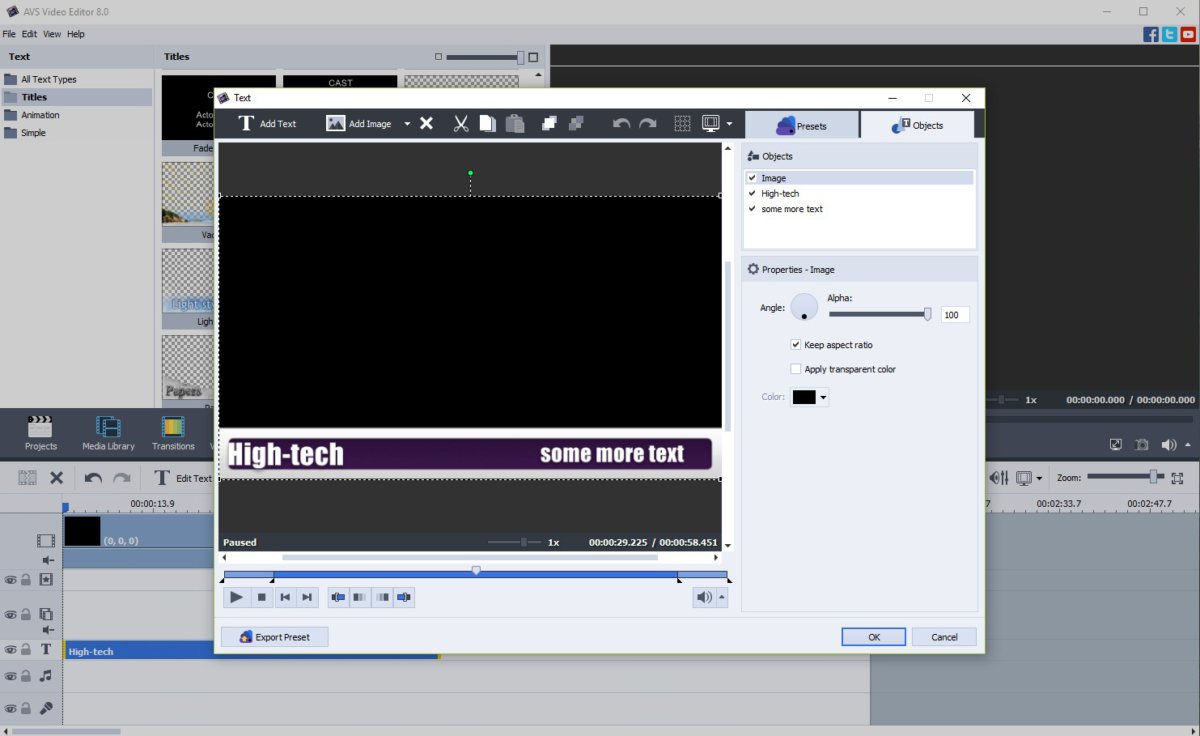Open Media Library in the main toolbar
This screenshot has height=736, width=1200.
pos(108,433)
